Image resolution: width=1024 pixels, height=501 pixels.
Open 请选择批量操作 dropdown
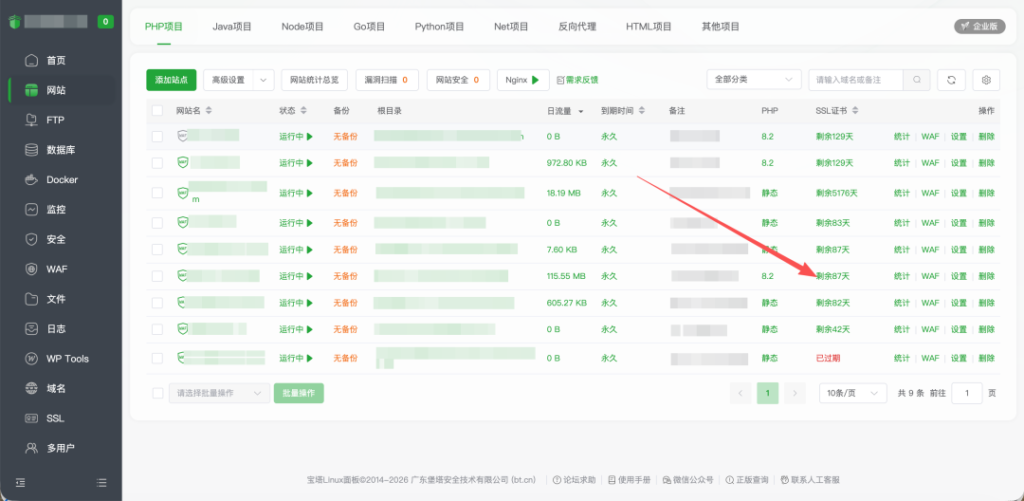click(219, 393)
